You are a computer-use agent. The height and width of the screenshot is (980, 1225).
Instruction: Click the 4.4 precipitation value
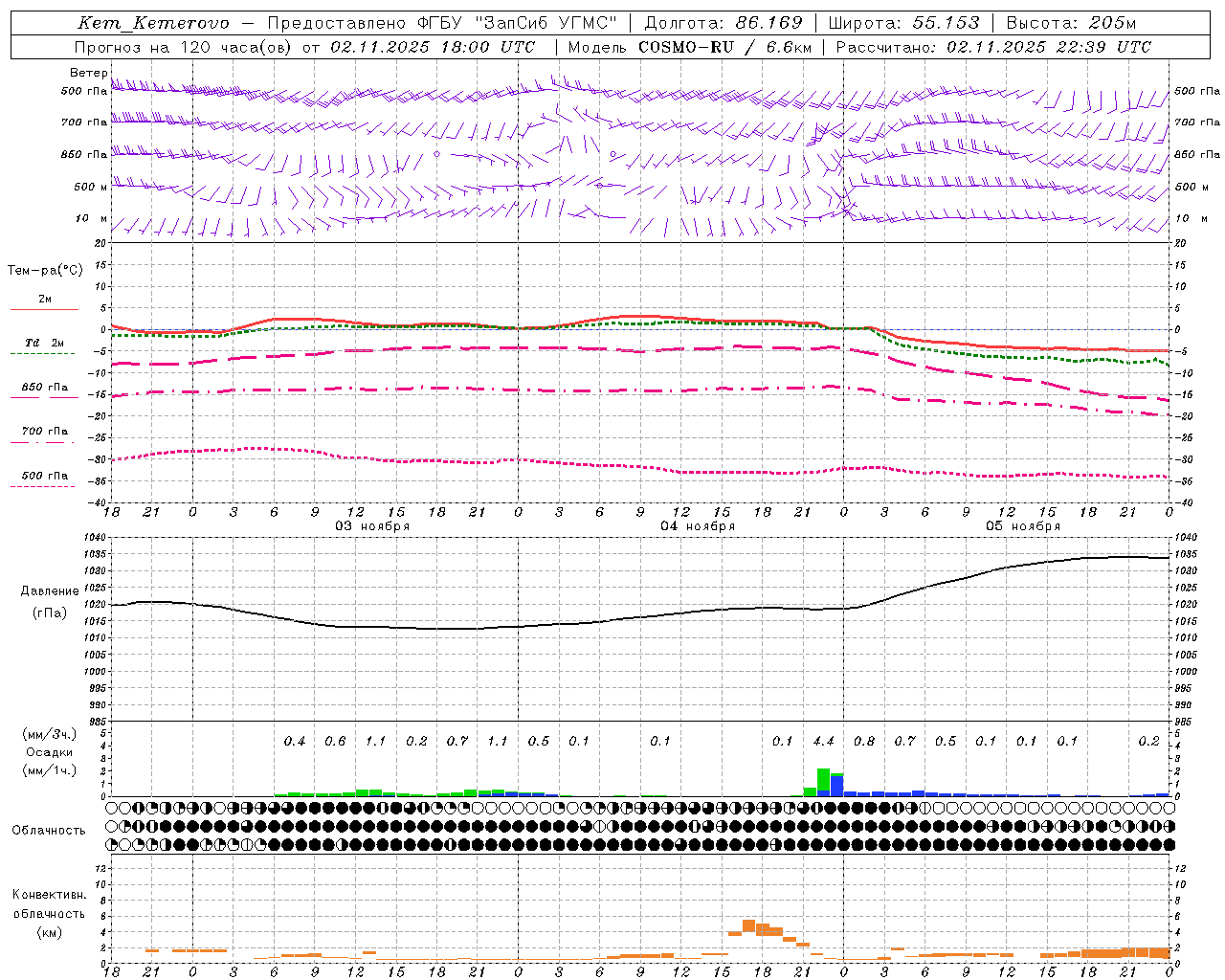tap(823, 742)
